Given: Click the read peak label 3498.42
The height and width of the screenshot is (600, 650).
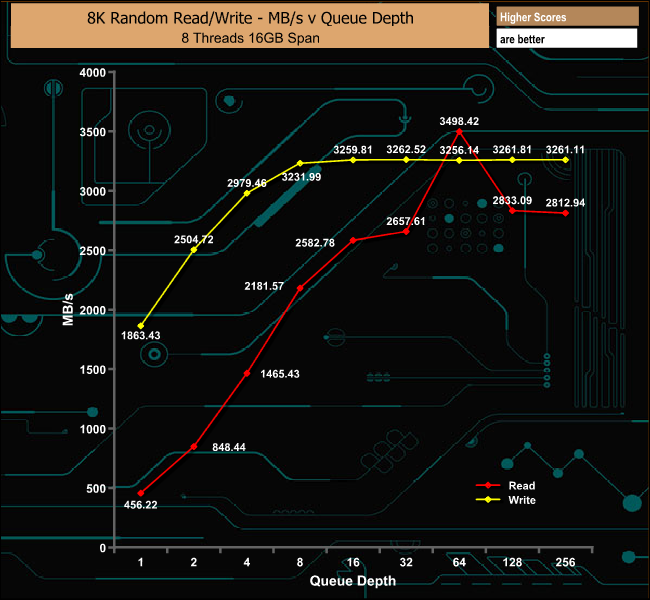Looking at the screenshot, I should (459, 121).
